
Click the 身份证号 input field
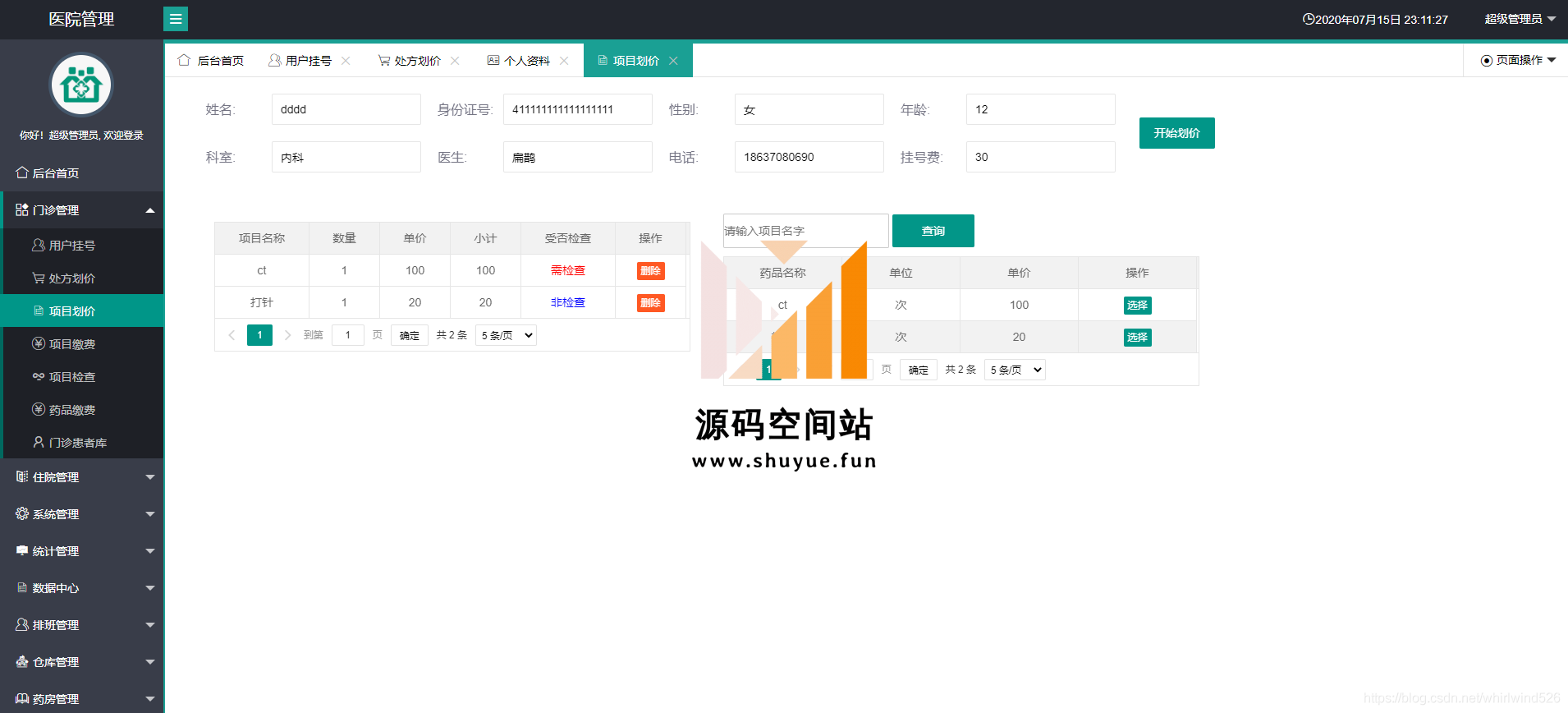[577, 109]
